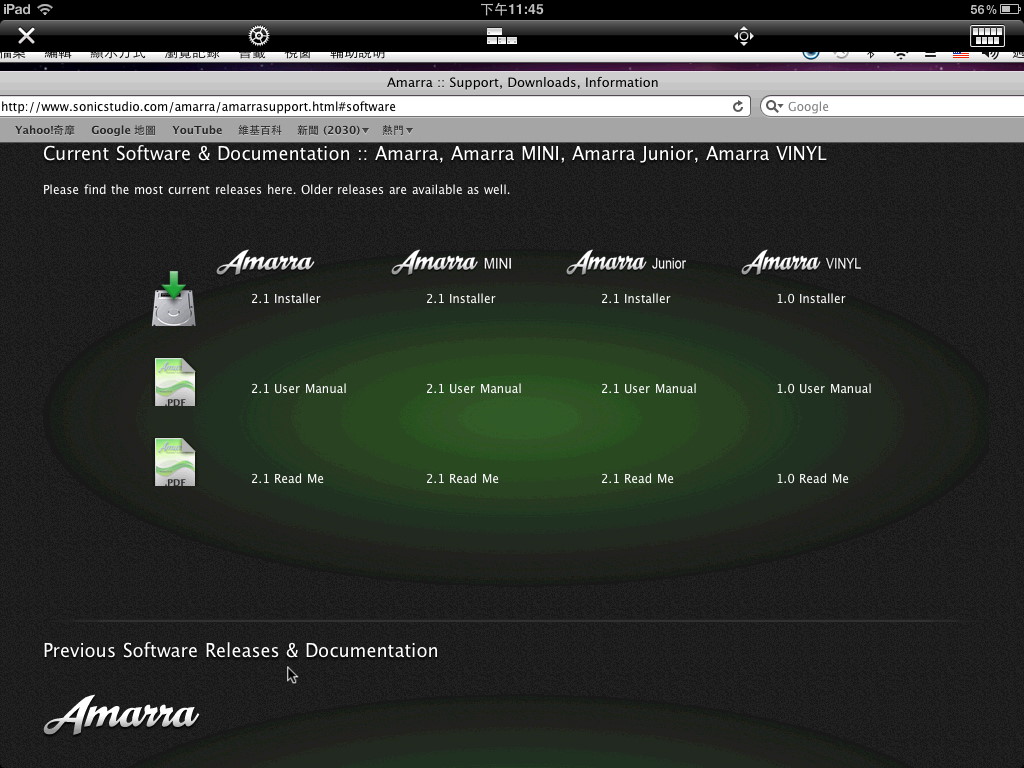1024x768 pixels.
Task: Click the Wi-Fi icon in Mac menu bar
Action: coord(901,55)
